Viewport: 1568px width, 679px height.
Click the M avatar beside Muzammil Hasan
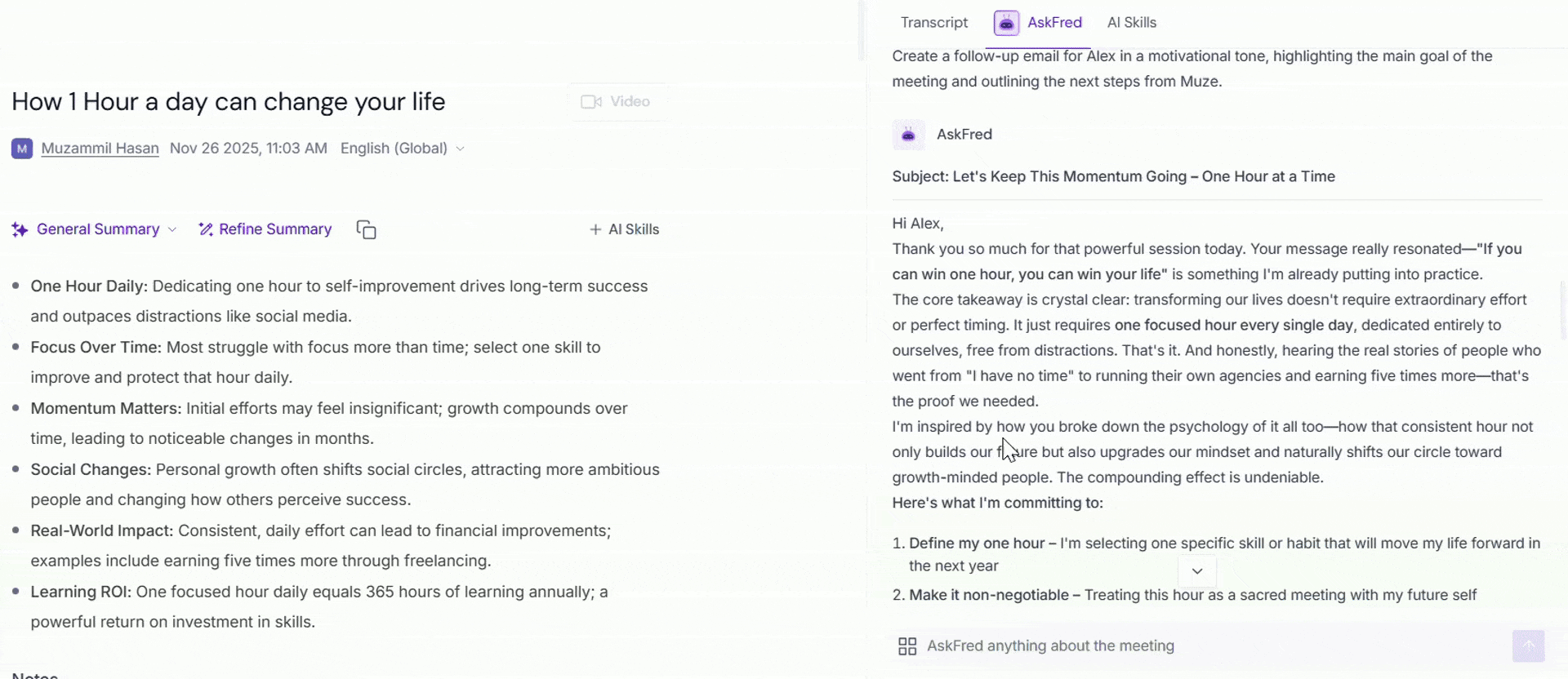pos(22,149)
